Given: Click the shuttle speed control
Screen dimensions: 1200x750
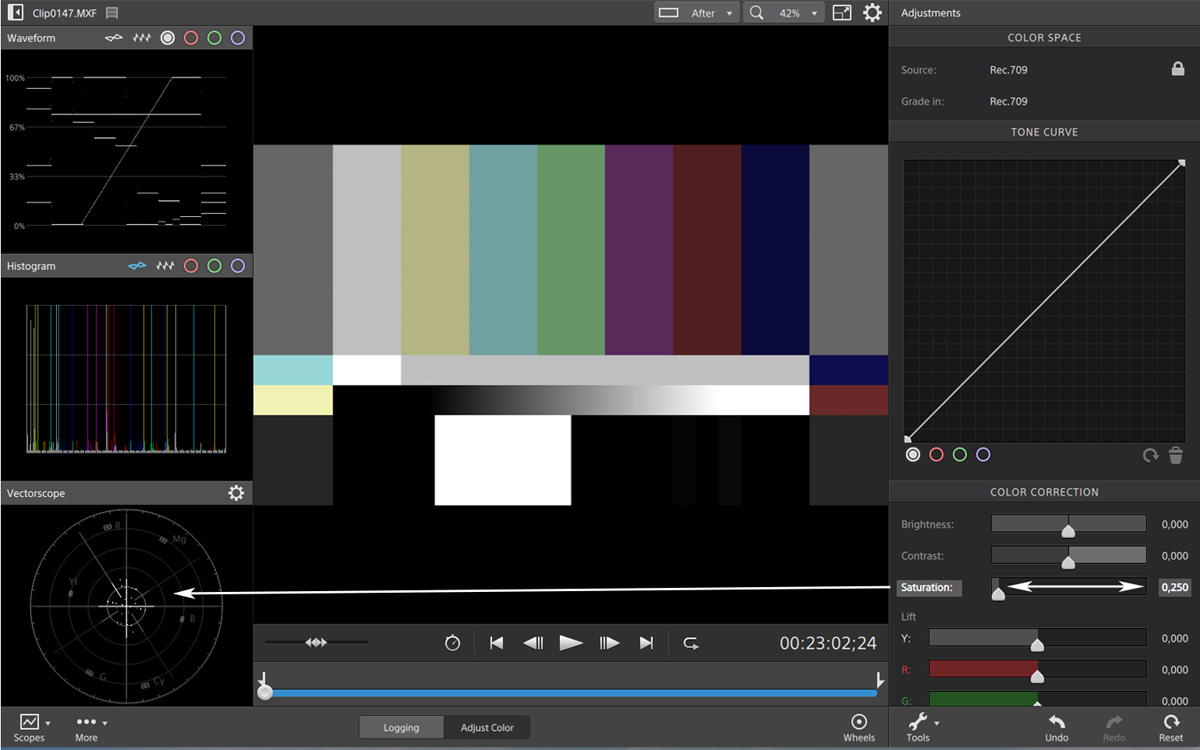Looking at the screenshot, I should coord(316,642).
